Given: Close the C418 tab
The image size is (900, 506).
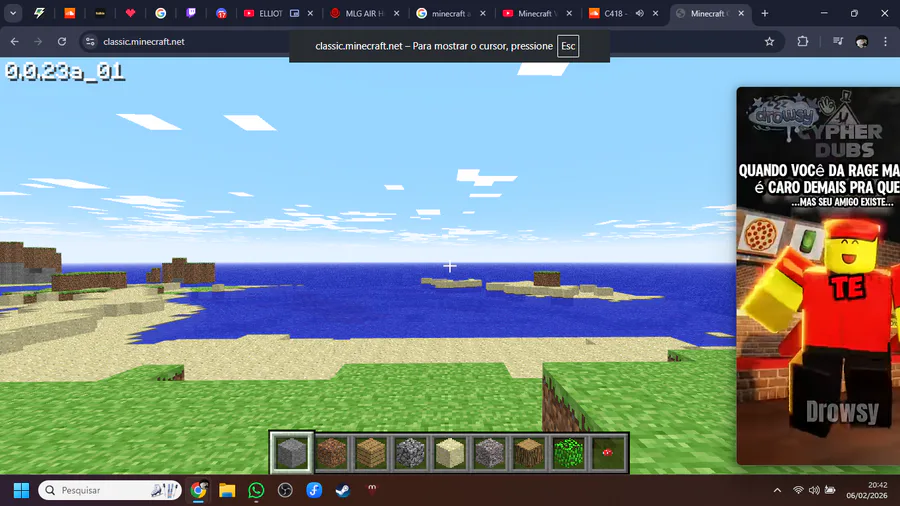Looking at the screenshot, I should (655, 13).
